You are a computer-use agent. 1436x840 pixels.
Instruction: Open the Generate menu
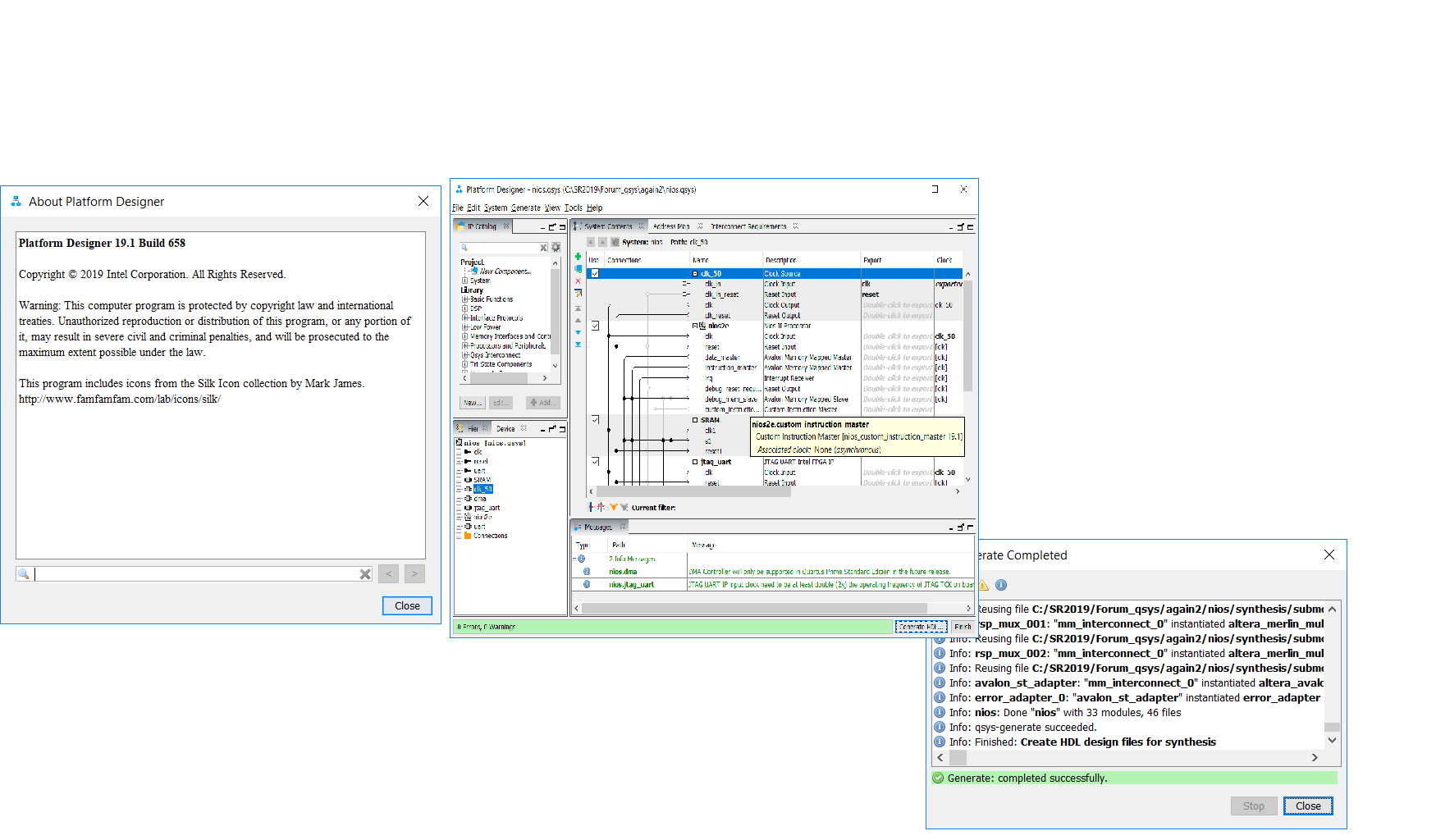click(525, 208)
